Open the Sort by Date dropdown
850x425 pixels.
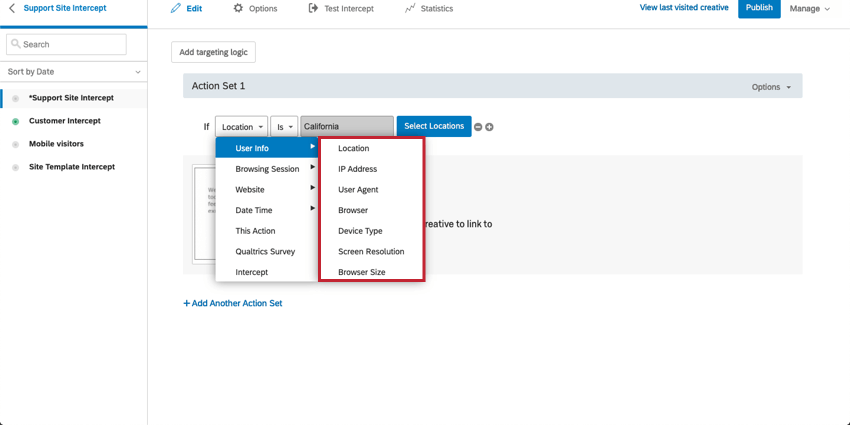point(74,72)
